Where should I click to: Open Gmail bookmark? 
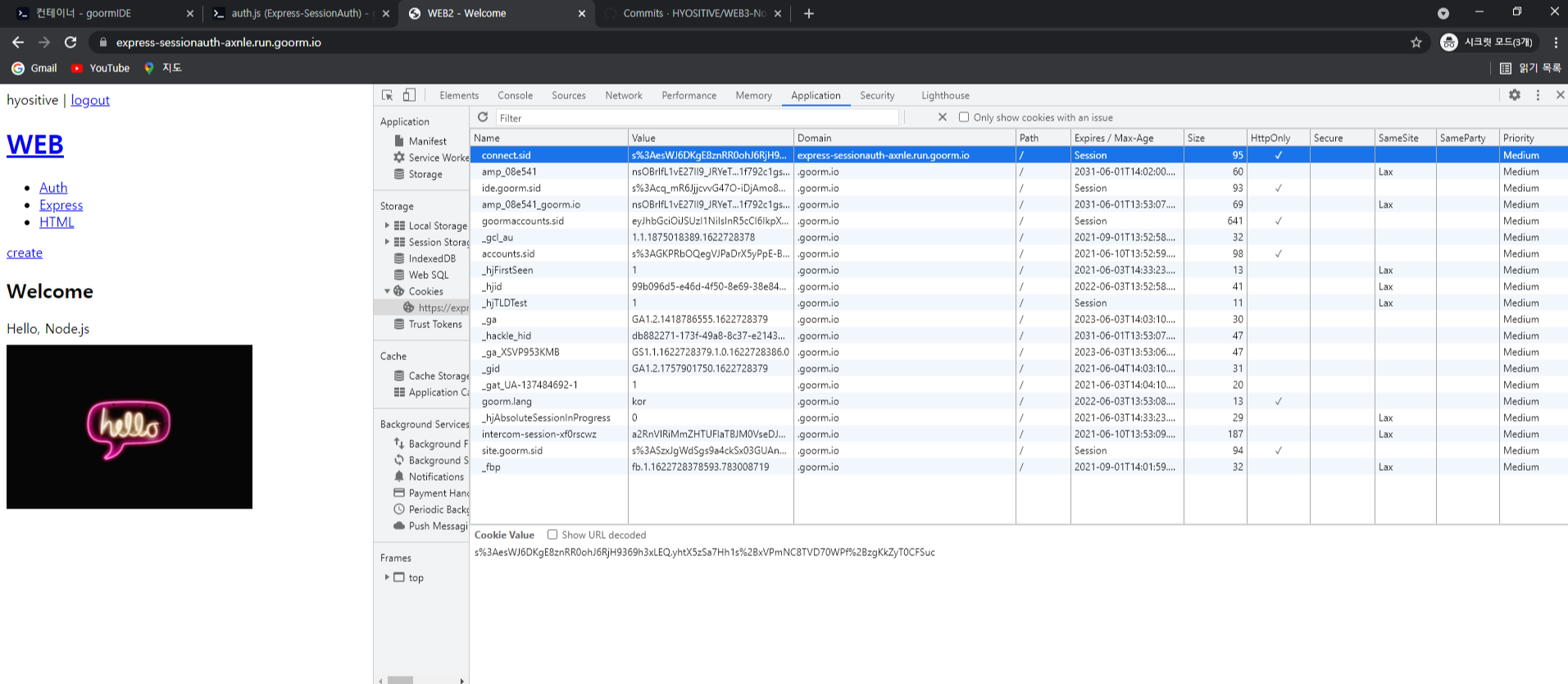point(34,68)
